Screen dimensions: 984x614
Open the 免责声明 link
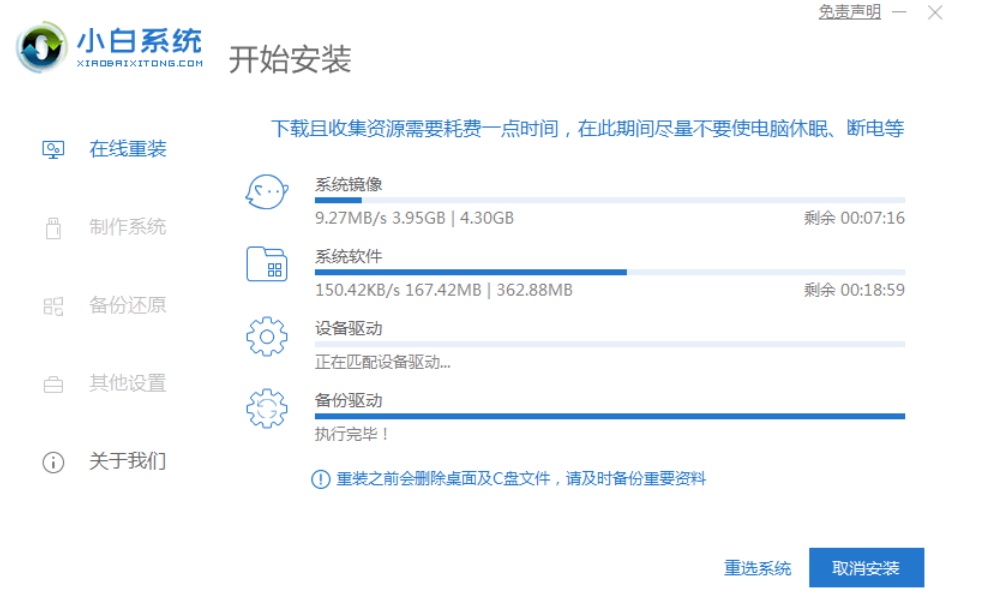click(x=849, y=12)
